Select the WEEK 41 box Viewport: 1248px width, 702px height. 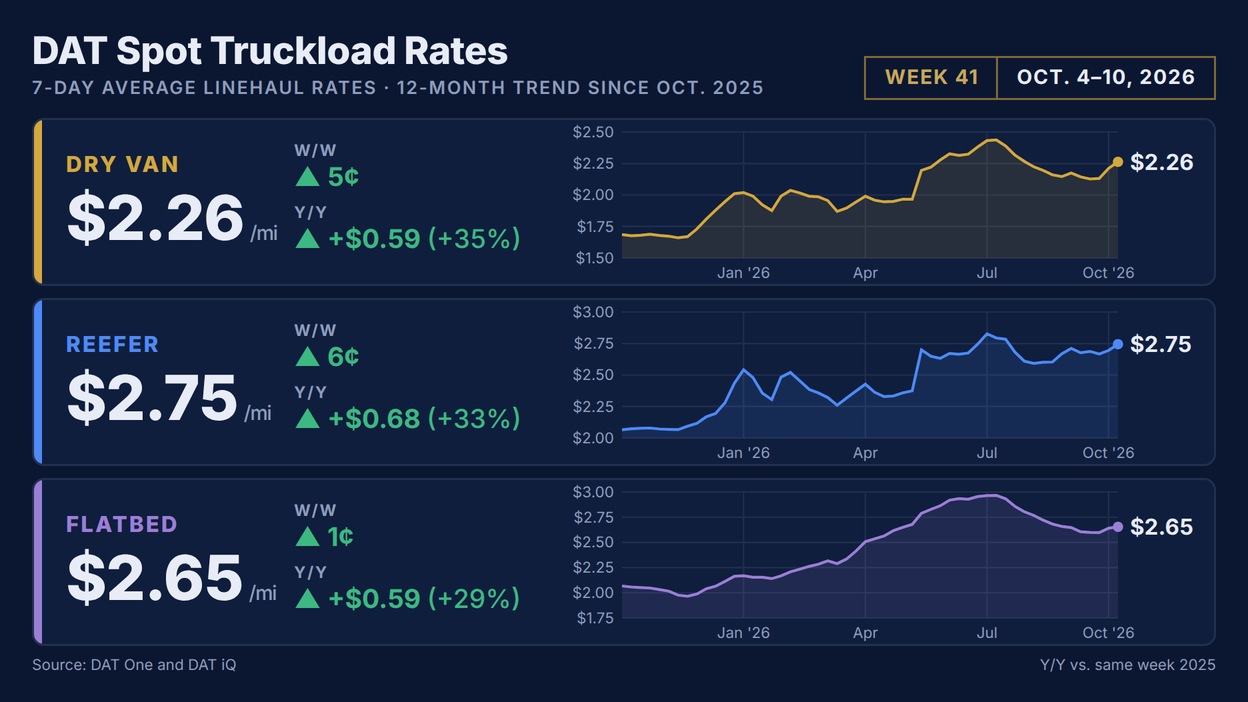pyautogui.click(x=931, y=78)
